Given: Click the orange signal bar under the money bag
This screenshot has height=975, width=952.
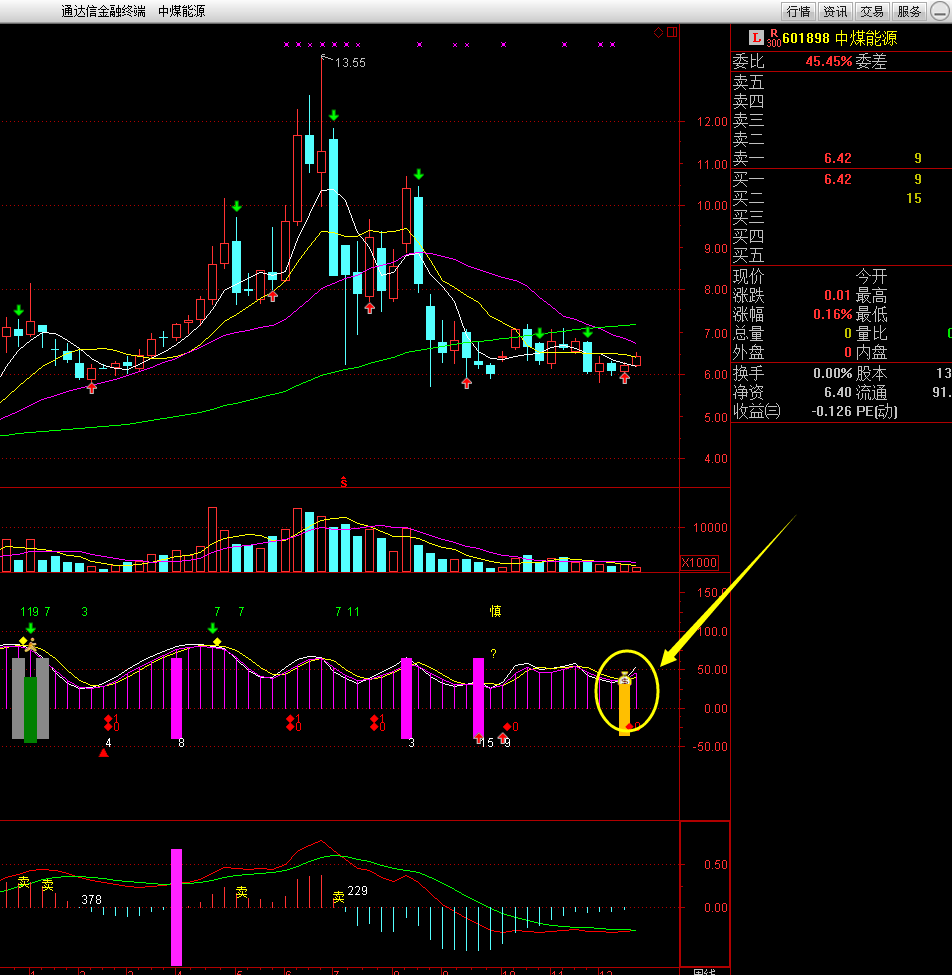Looking at the screenshot, I should pos(624,711).
